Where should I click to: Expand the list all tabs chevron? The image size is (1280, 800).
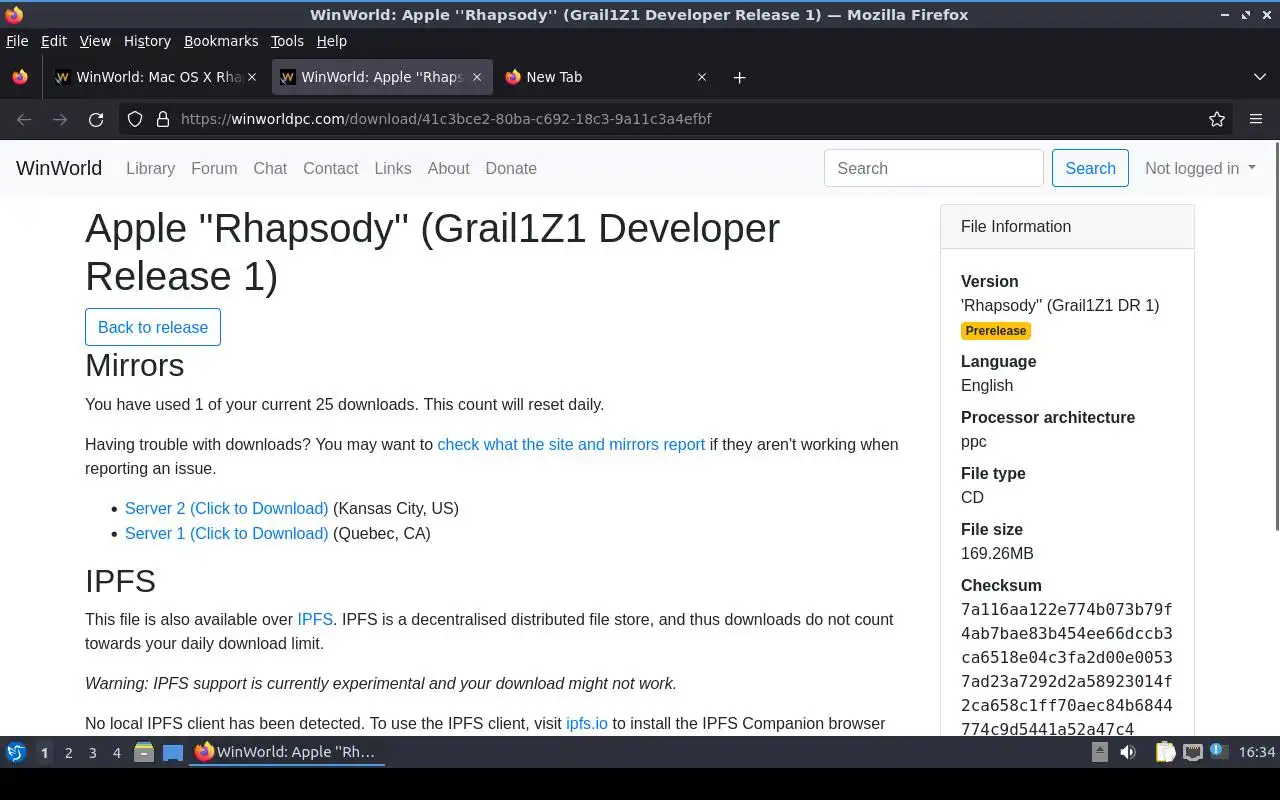pos(1260,77)
